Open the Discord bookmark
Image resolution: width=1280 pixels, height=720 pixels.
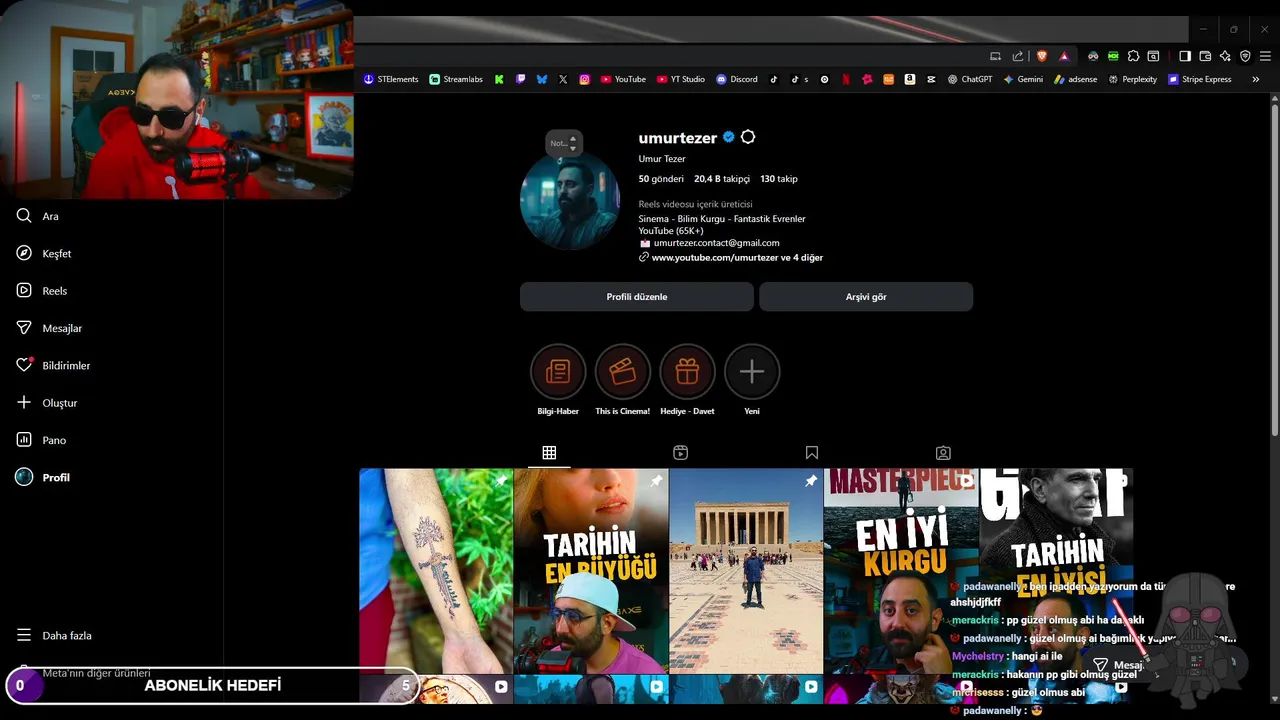click(x=737, y=79)
